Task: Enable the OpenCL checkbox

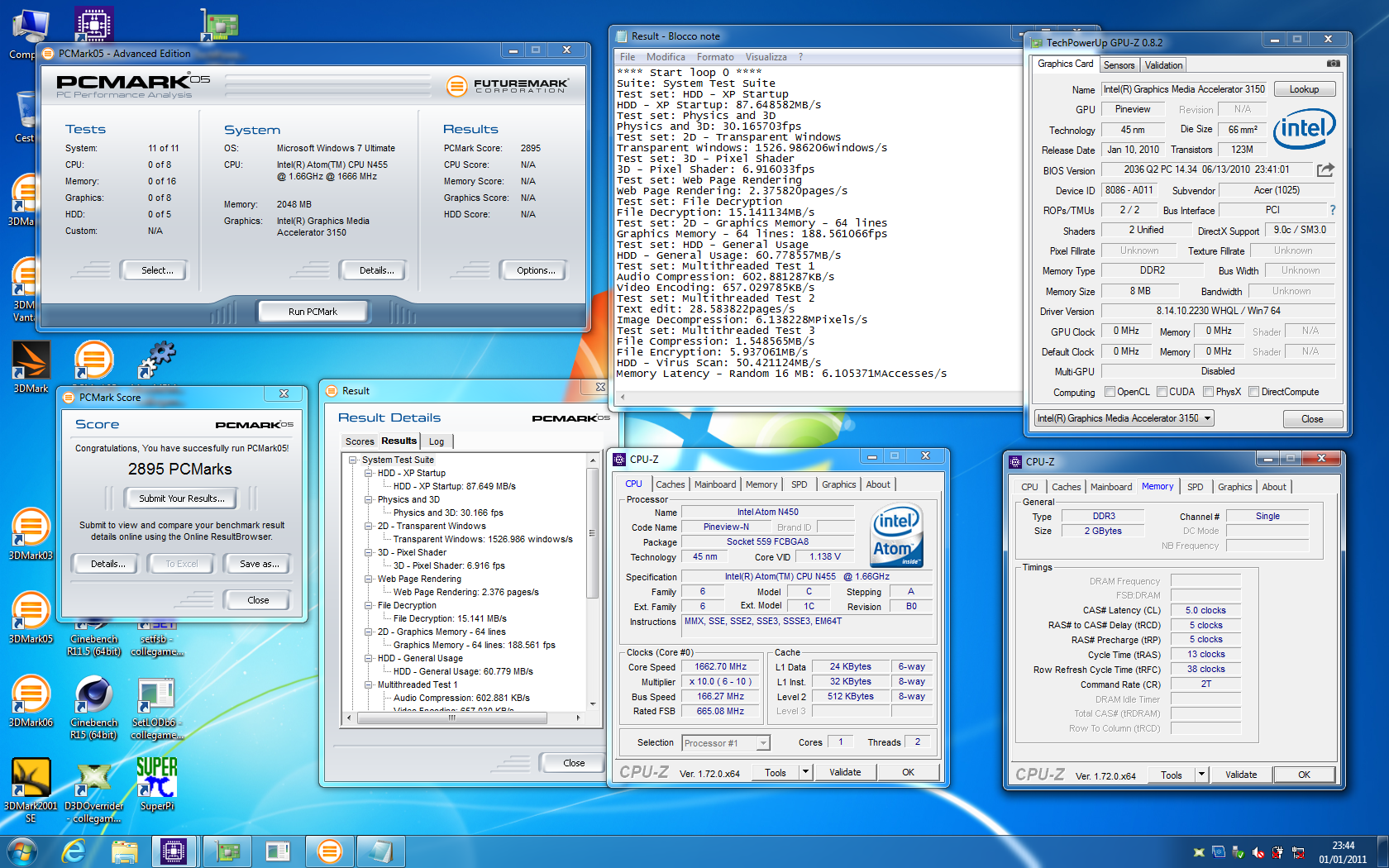Action: [x=1110, y=392]
